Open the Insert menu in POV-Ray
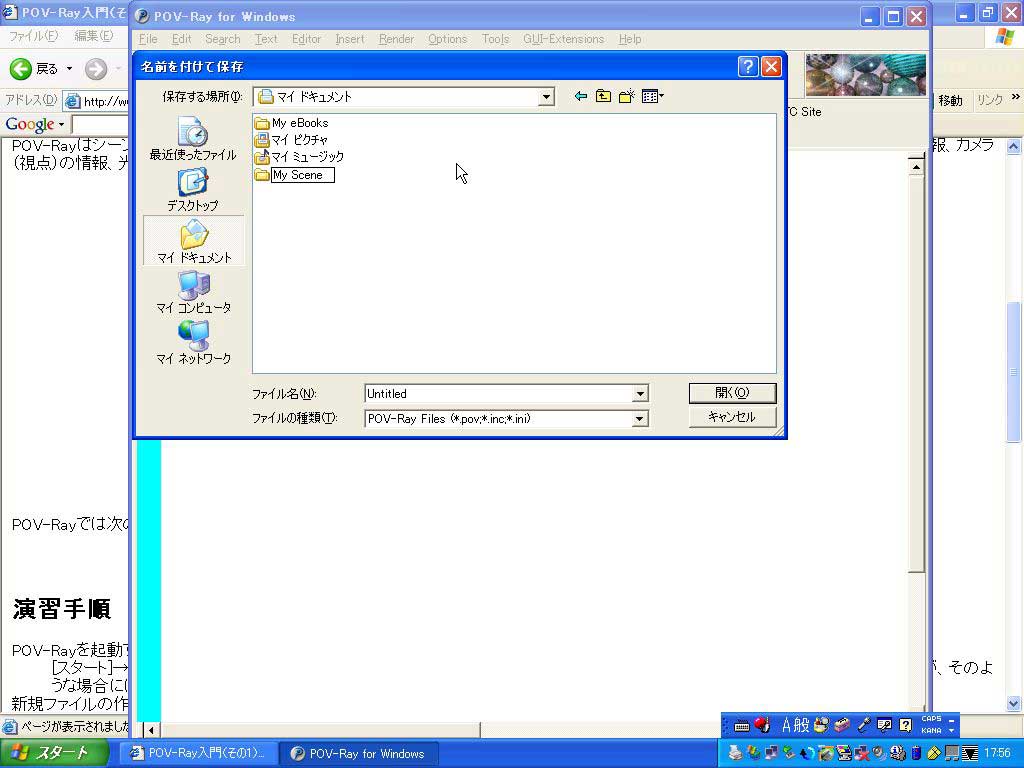 click(350, 39)
